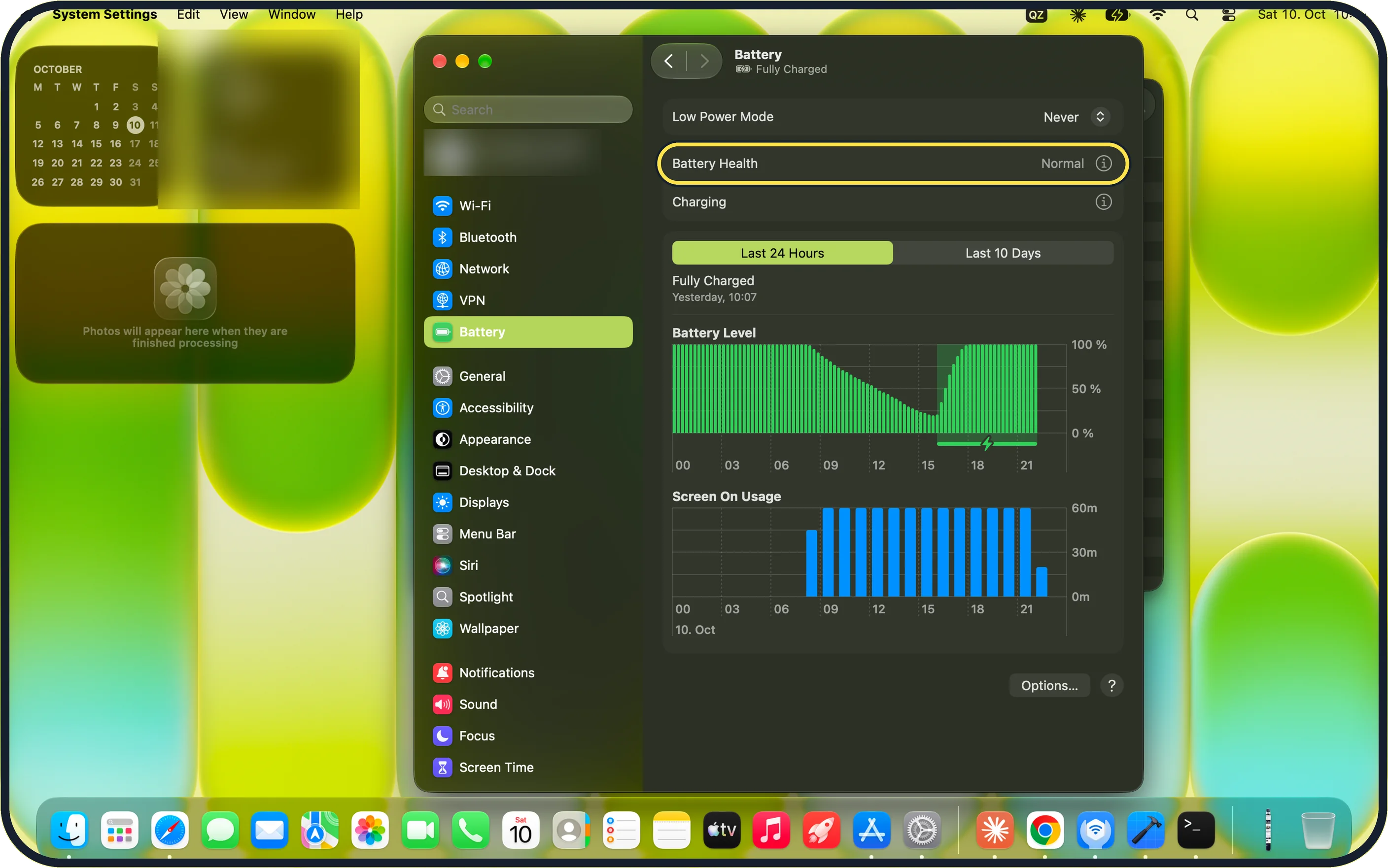Screen dimensions: 1388x868
Task: Click Spotlight magnifier in menu bar
Action: [1192, 15]
